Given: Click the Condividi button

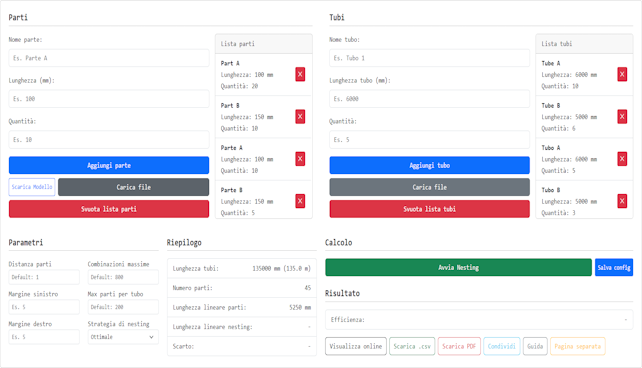Looking at the screenshot, I should point(502,346).
